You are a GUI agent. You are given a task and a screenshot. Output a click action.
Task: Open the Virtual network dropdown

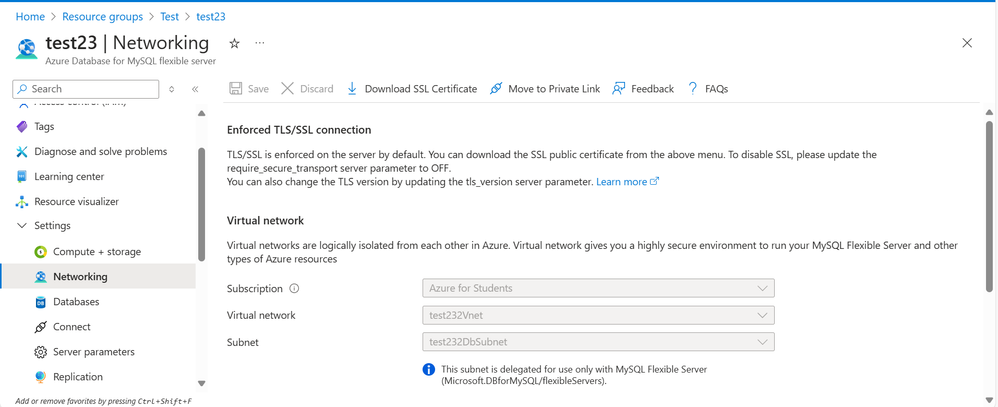click(598, 315)
